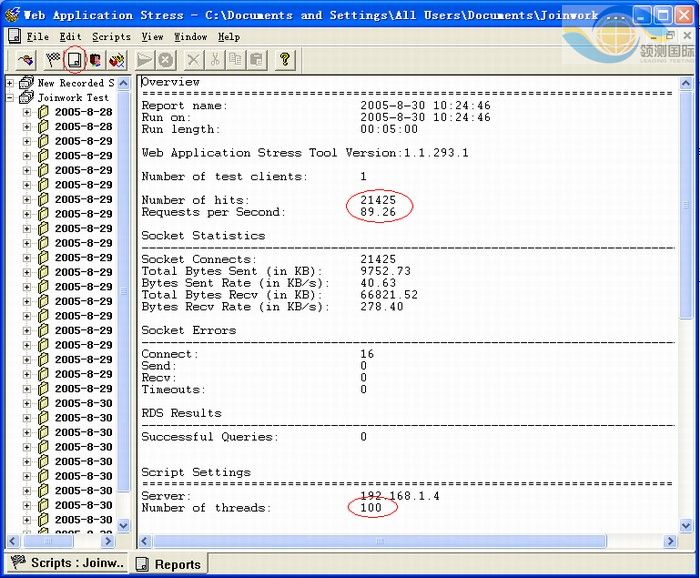The image size is (700, 578).
Task: Click the Paste toolbar icon
Action: coord(257,59)
